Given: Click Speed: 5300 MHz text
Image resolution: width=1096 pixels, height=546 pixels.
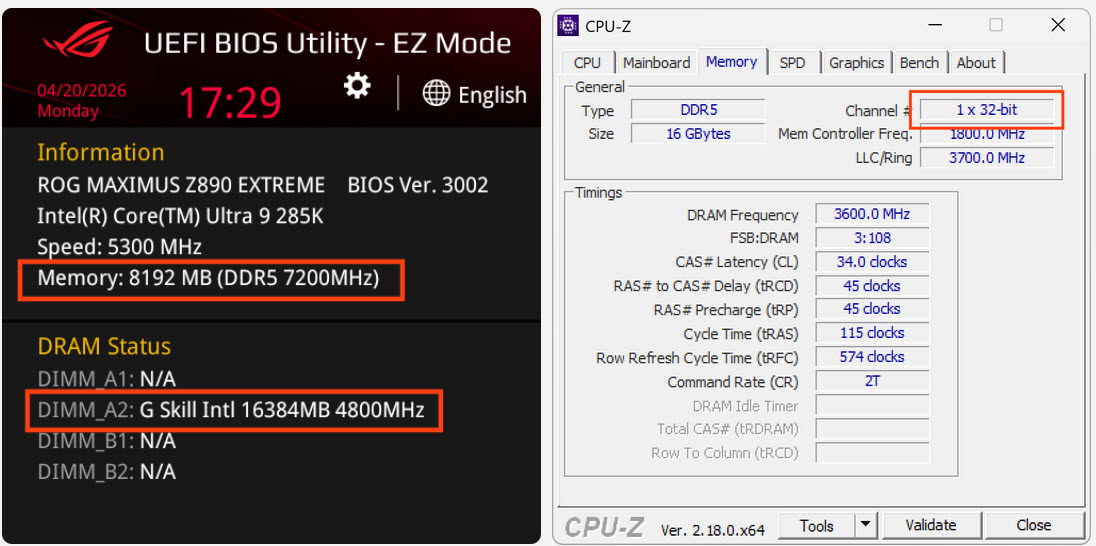Looking at the screenshot, I should (x=120, y=247).
